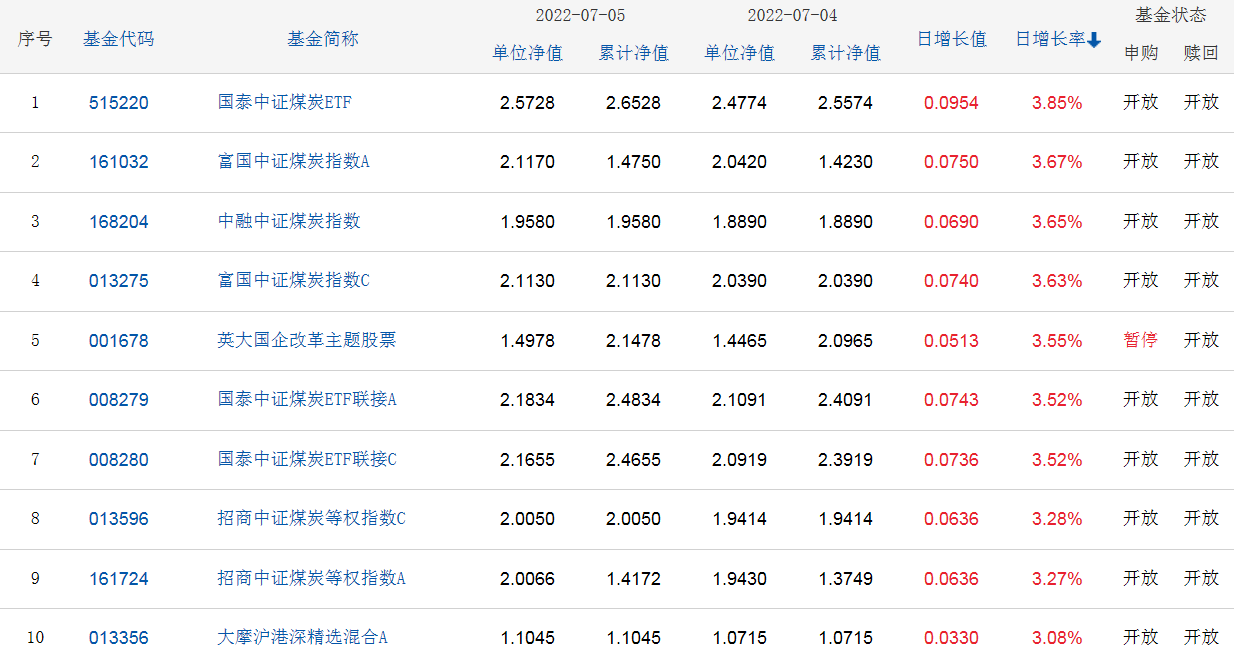Click growth rate 3.27% cell
The image size is (1234, 666).
(x=1057, y=579)
